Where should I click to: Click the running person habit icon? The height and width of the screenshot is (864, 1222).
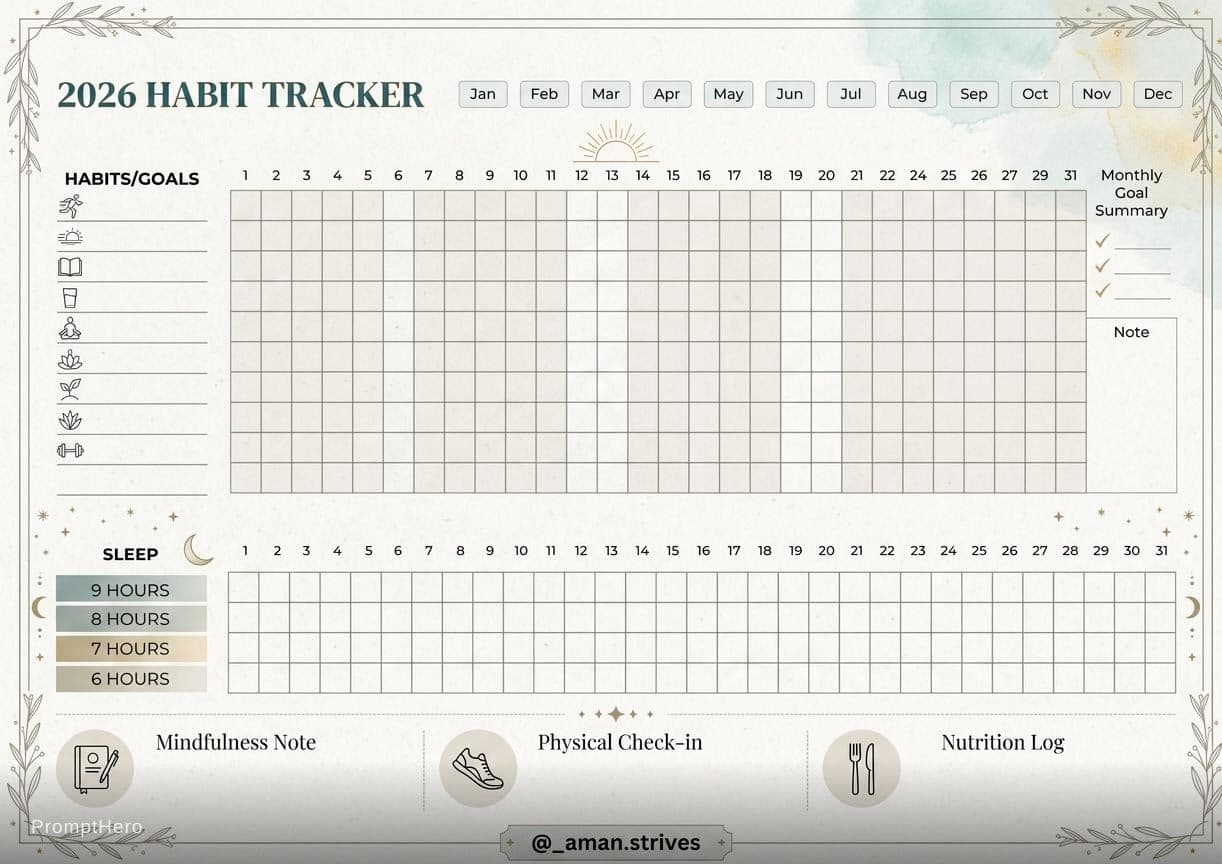[x=71, y=207]
